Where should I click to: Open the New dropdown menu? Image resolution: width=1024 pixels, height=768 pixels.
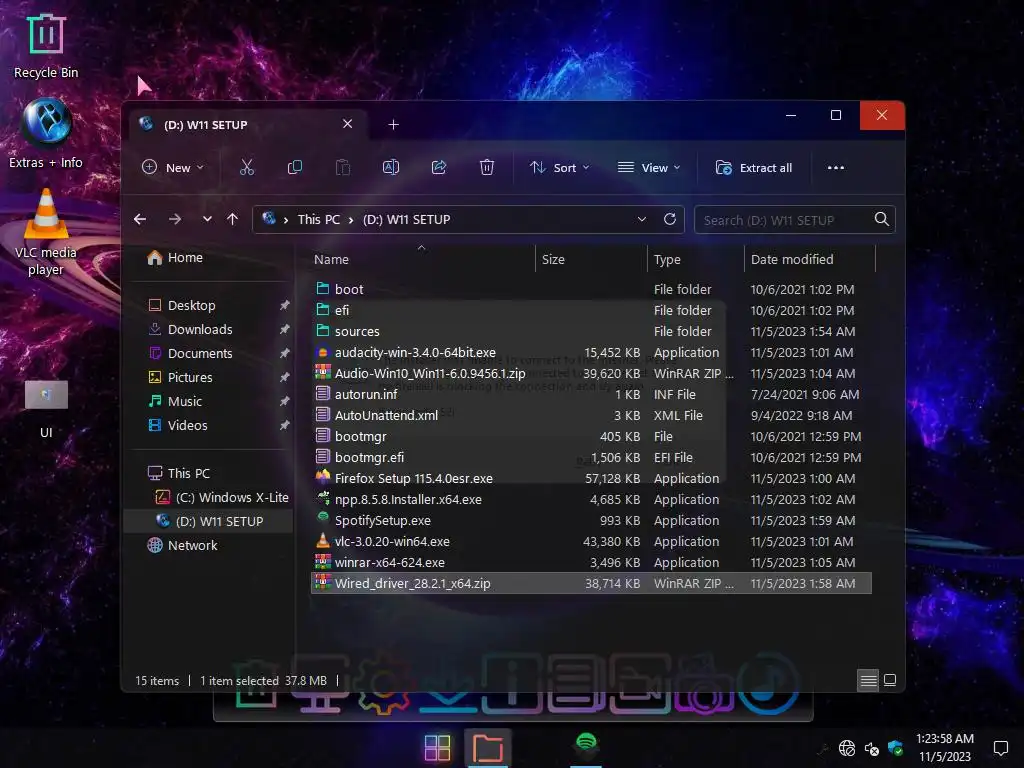pos(173,168)
